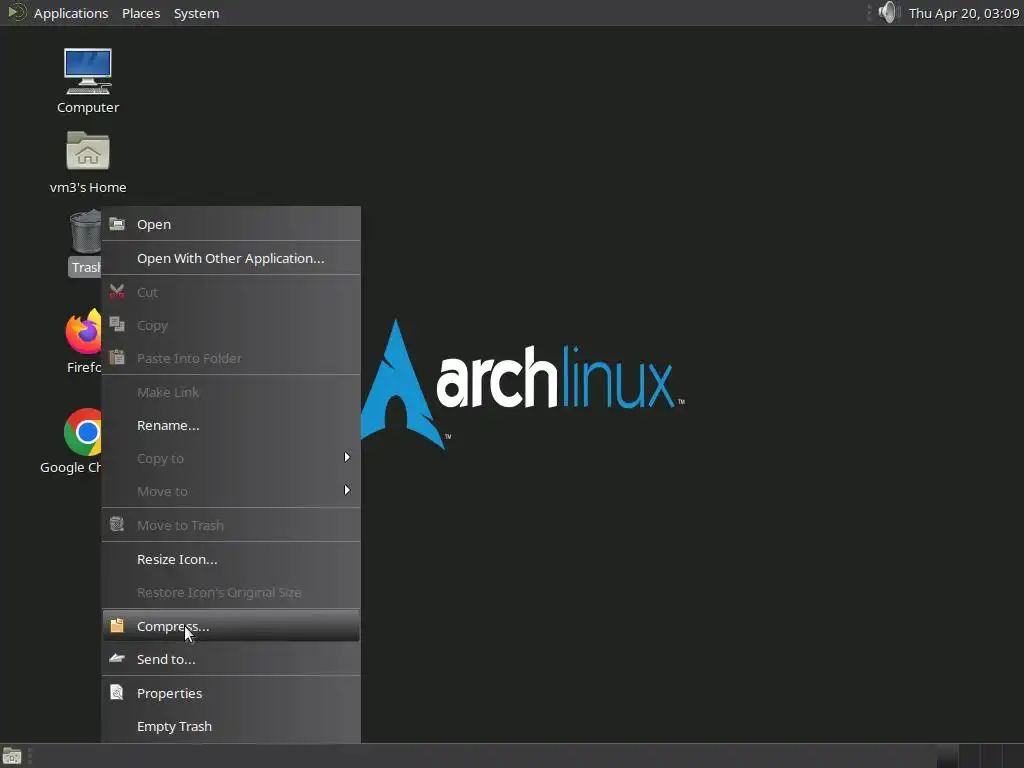Open the Applications menu

(71, 13)
